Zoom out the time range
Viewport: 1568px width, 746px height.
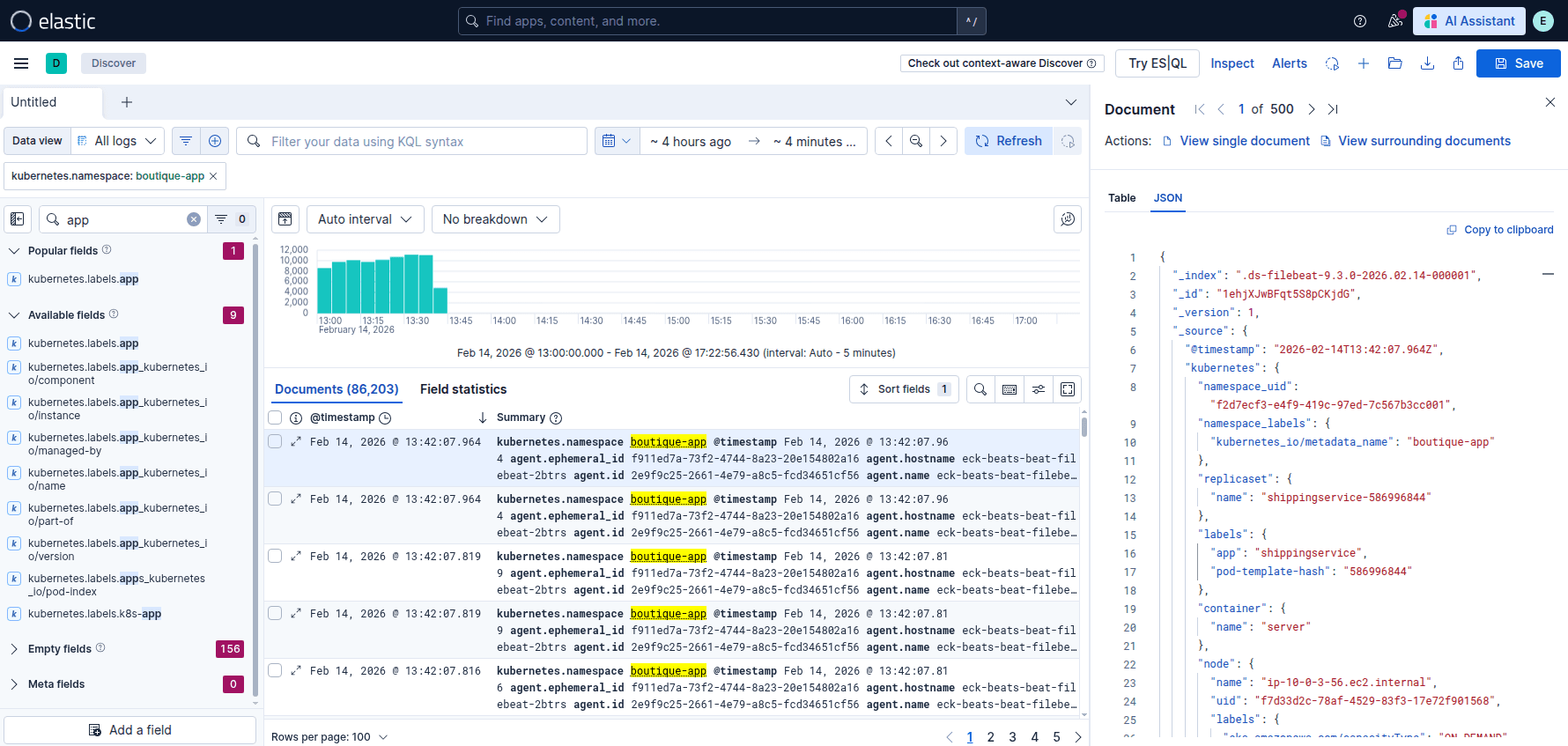point(916,141)
